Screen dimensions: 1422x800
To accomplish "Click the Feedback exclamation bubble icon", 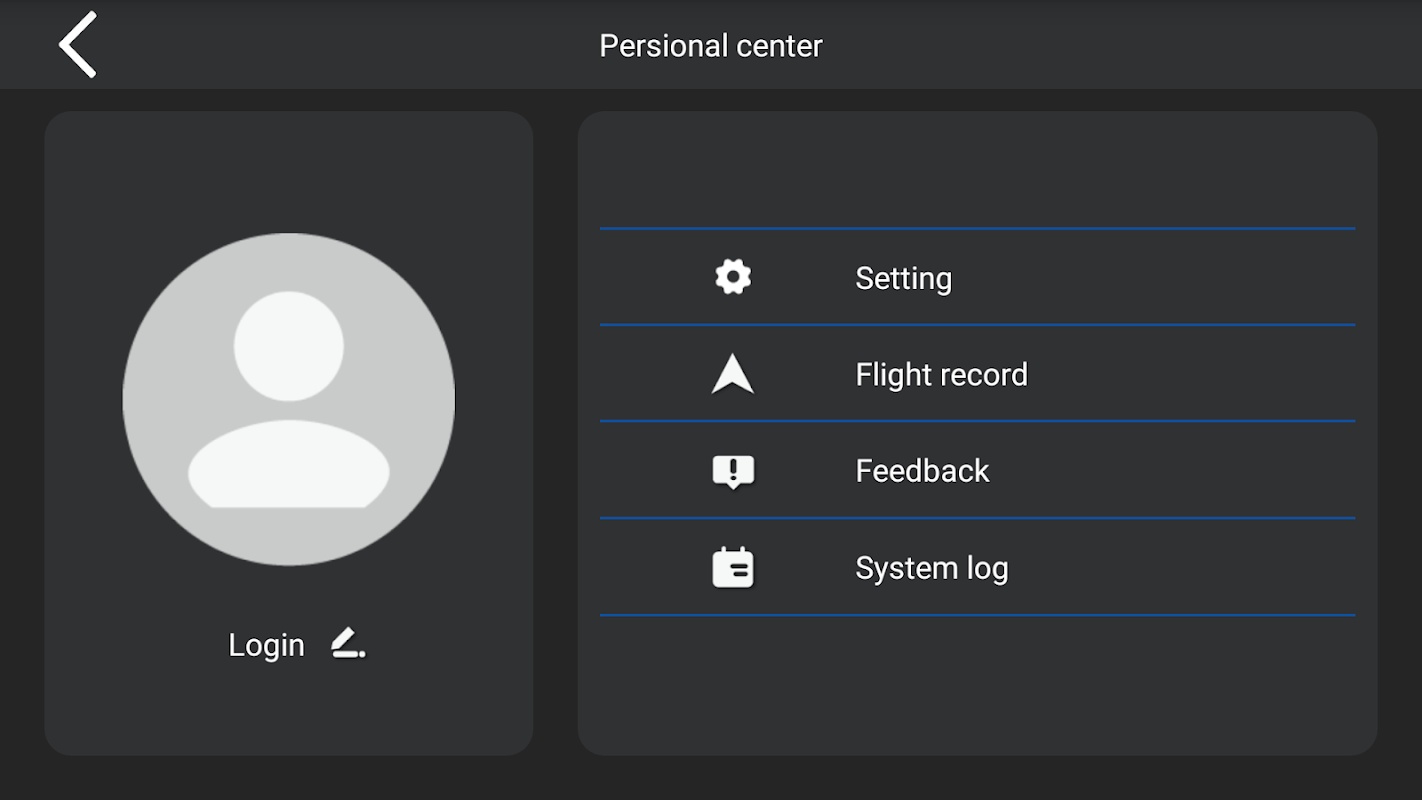I will click(733, 471).
